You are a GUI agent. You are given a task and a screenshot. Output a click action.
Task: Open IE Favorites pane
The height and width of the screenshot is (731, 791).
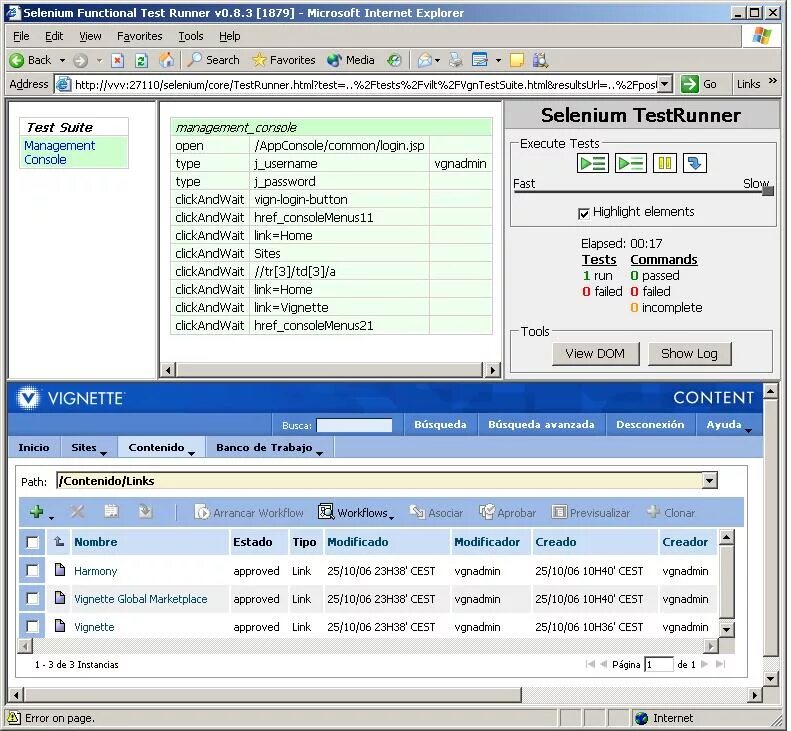(x=284, y=61)
